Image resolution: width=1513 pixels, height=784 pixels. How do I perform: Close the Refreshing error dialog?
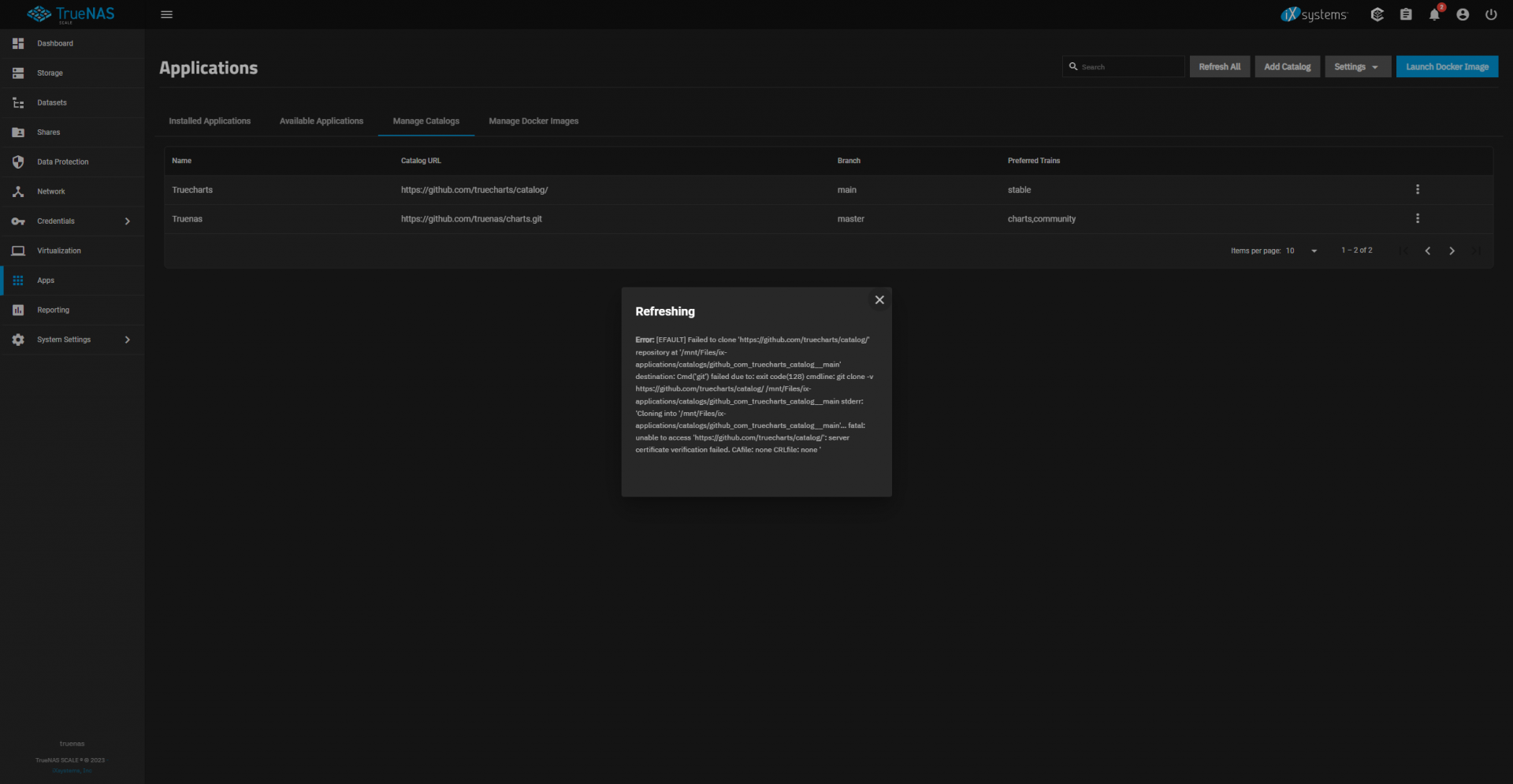(879, 300)
